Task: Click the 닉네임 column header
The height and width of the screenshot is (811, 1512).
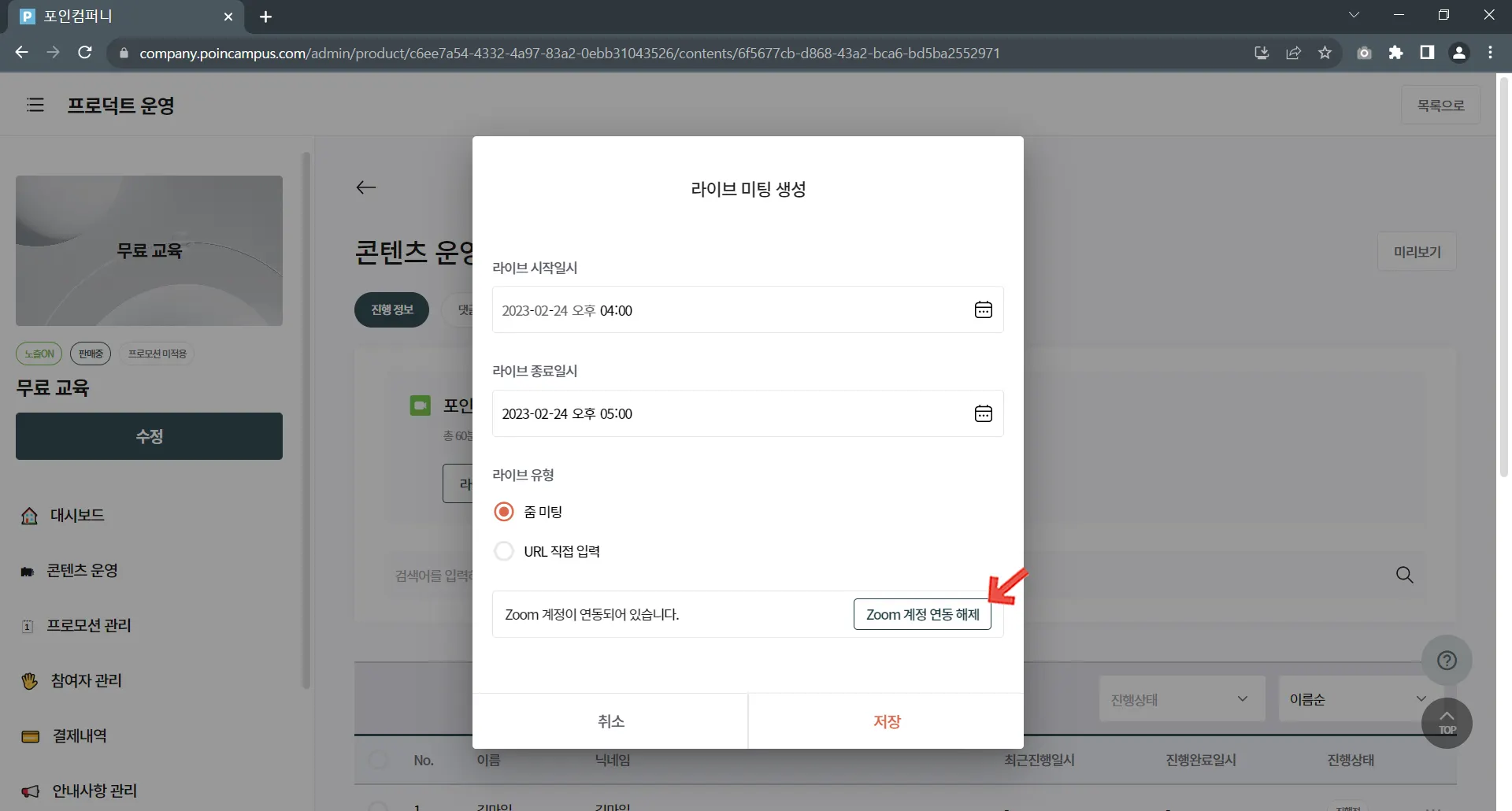Action: (x=613, y=760)
